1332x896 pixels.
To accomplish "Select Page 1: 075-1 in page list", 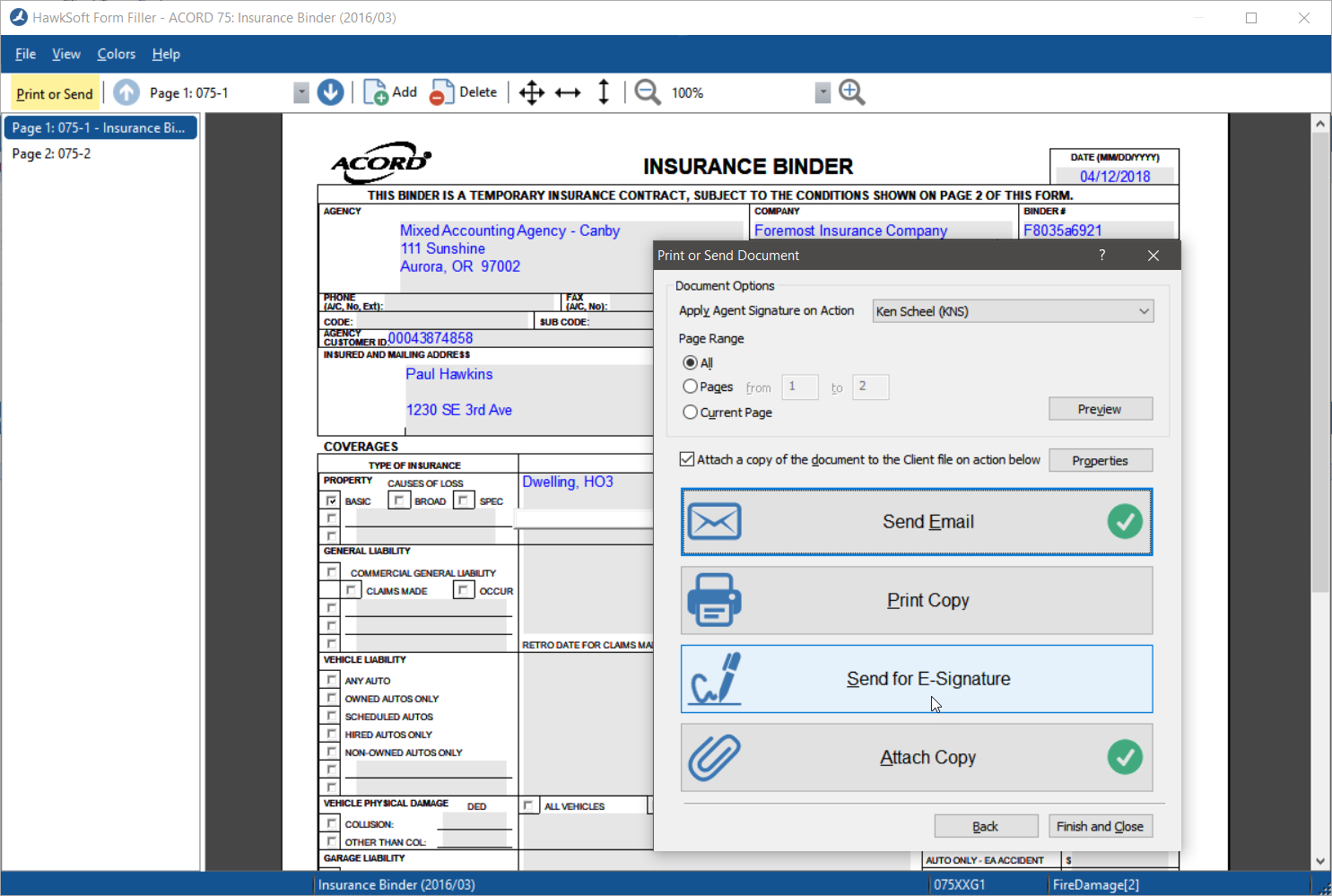I will click(x=100, y=127).
